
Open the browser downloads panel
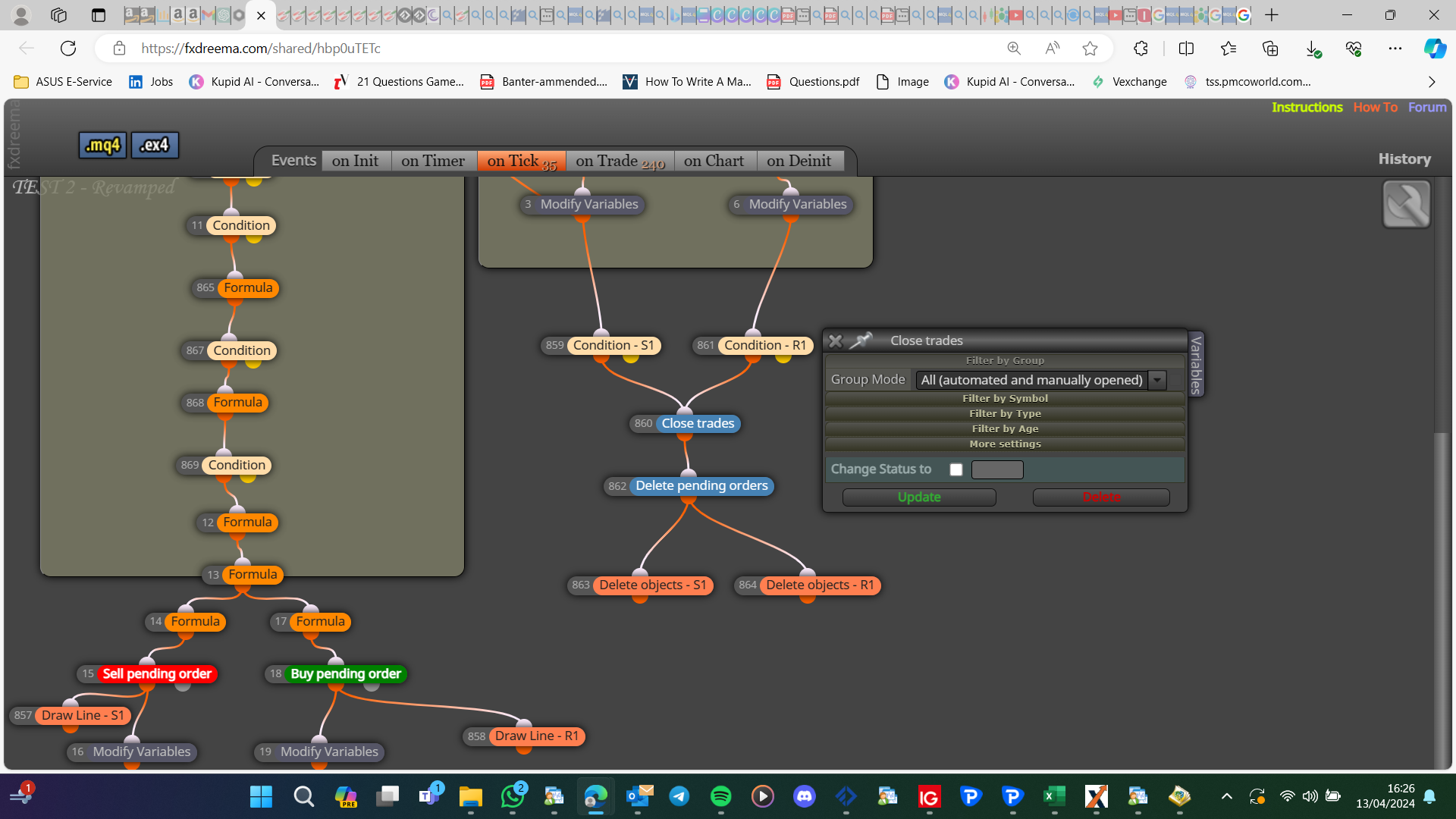click(1313, 49)
